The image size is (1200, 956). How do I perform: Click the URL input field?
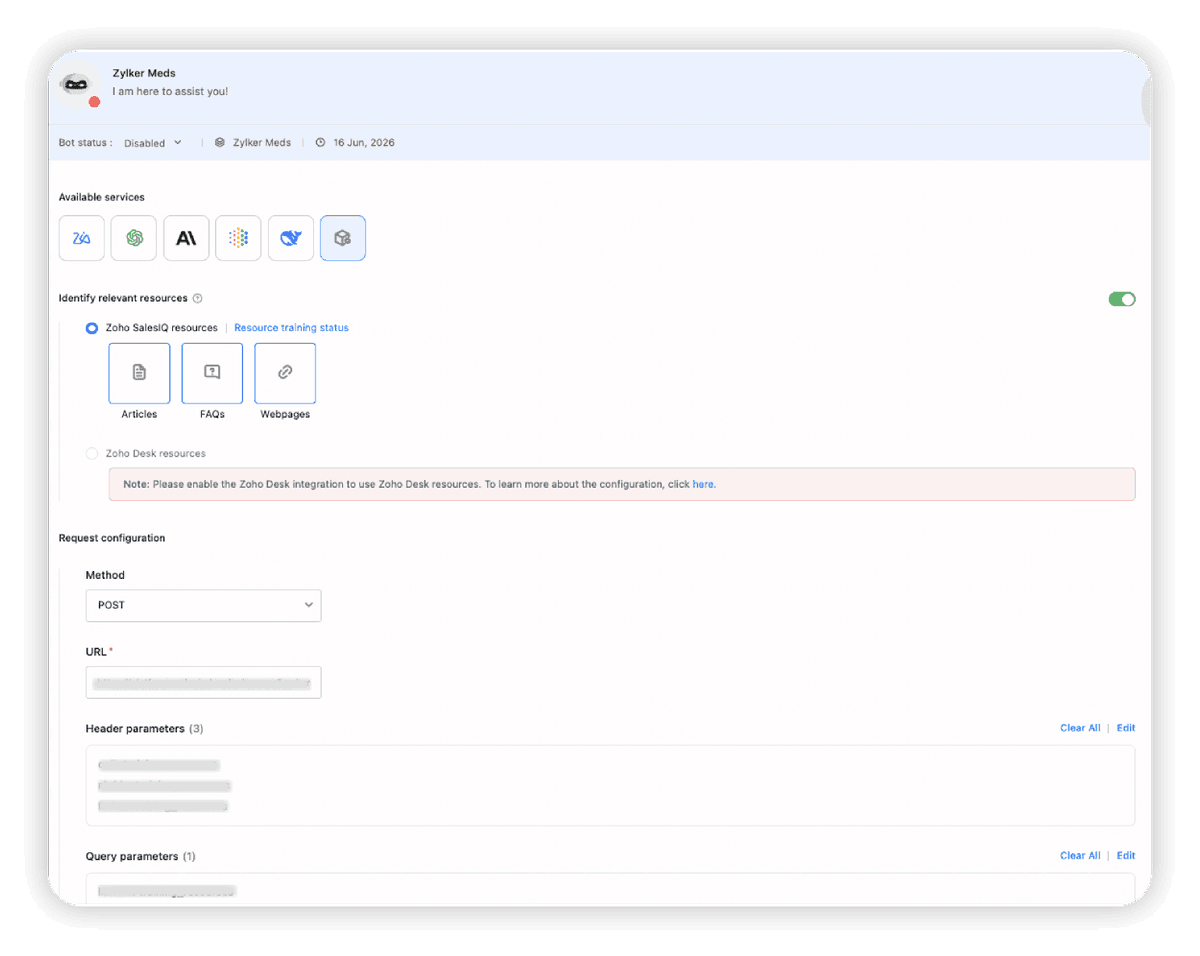coord(203,682)
